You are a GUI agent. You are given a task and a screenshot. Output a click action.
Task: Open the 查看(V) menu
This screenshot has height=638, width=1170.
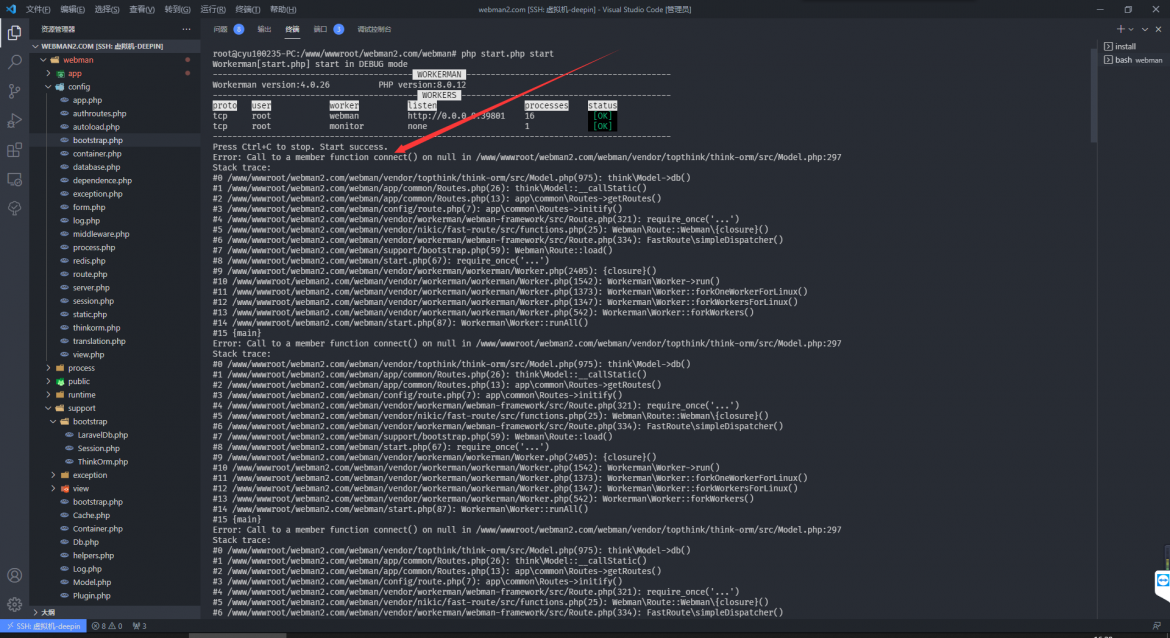point(142,10)
